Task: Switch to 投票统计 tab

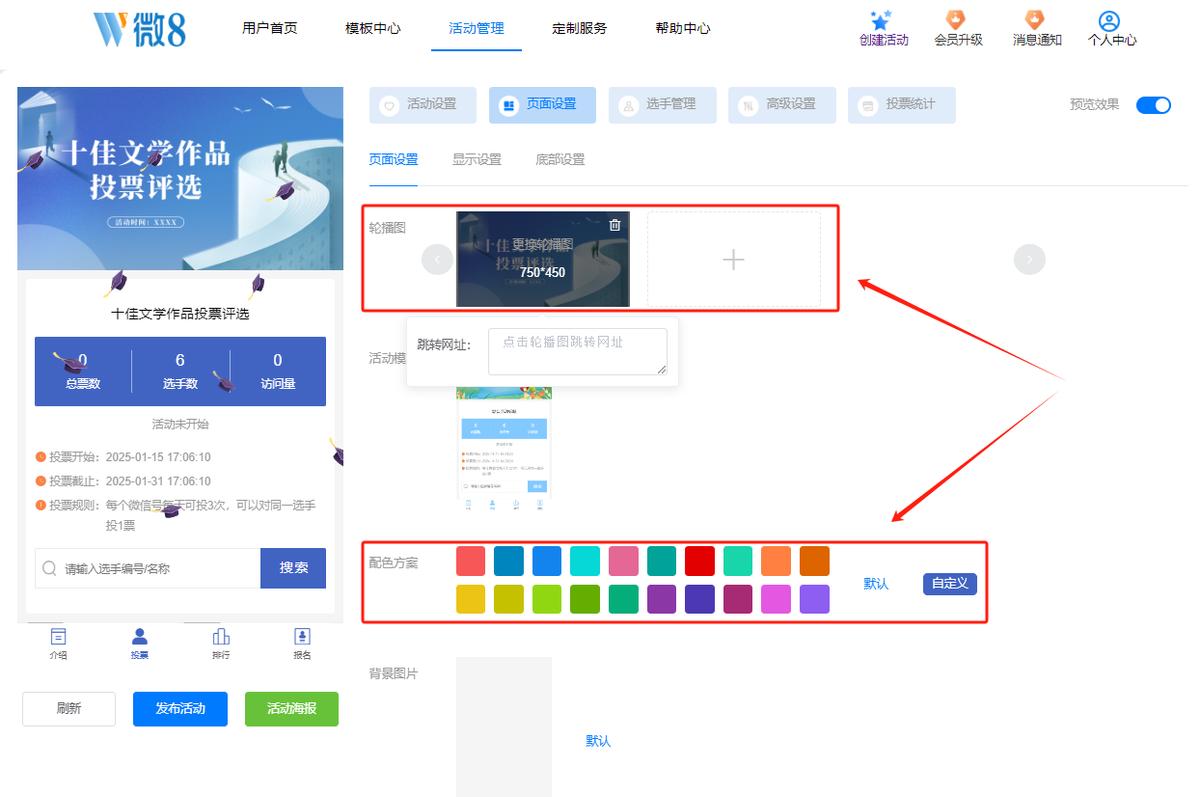Action: pyautogui.click(x=902, y=105)
